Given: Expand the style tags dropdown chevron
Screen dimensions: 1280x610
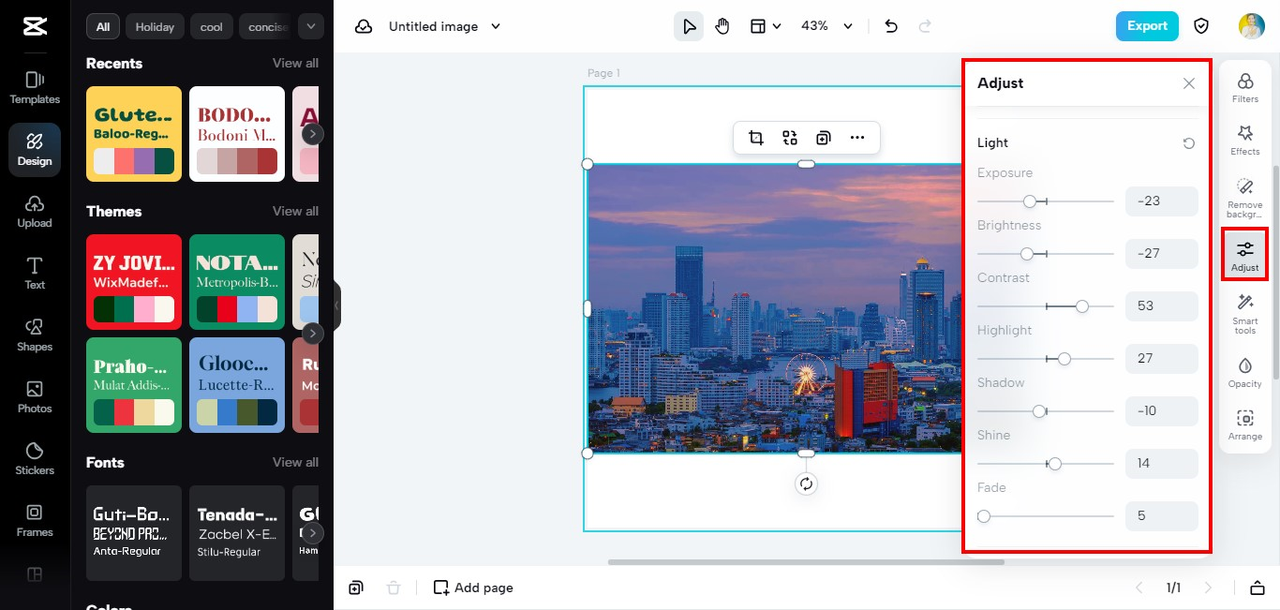Looking at the screenshot, I should [x=311, y=27].
